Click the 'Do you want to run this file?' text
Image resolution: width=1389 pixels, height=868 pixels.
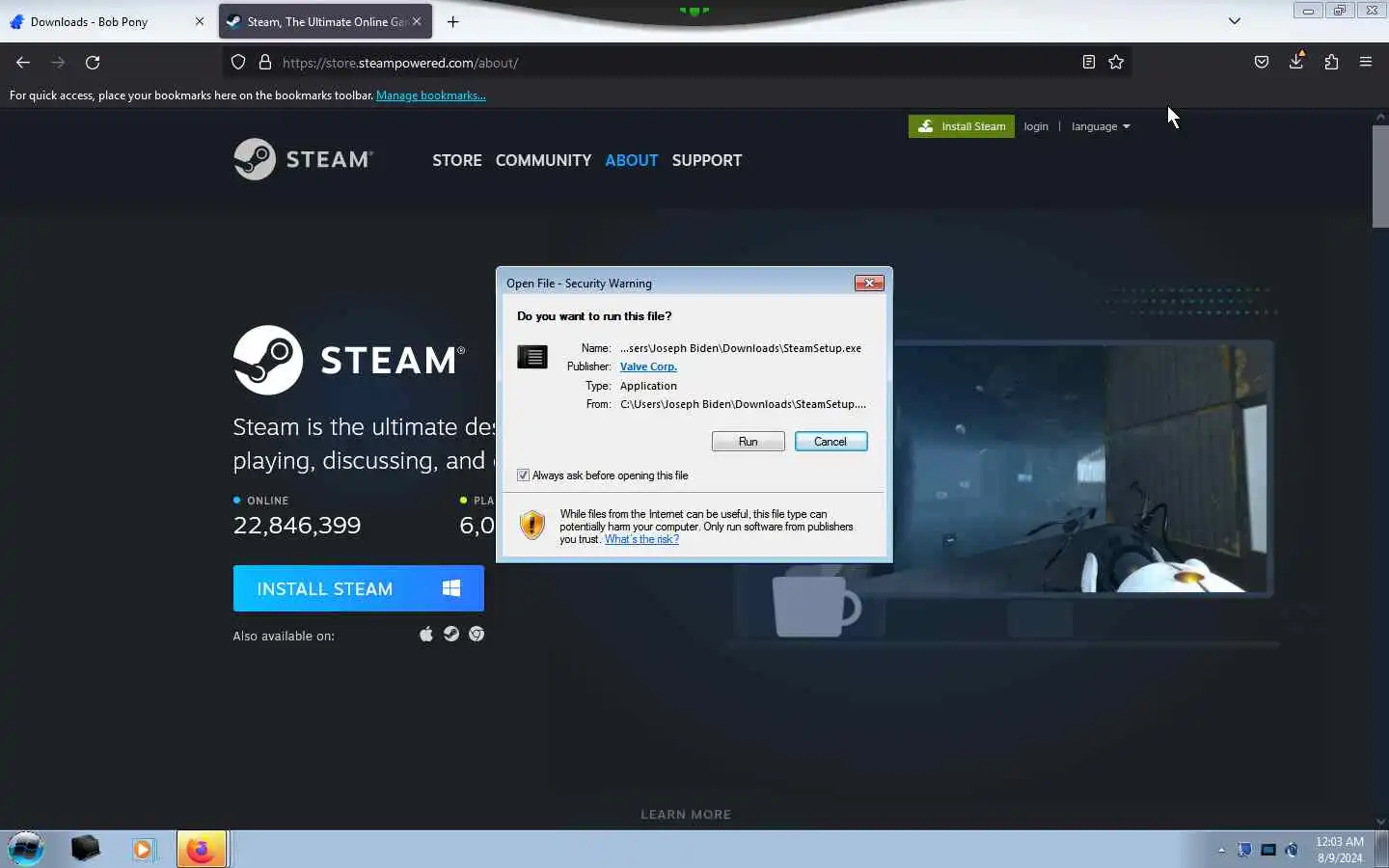[594, 316]
